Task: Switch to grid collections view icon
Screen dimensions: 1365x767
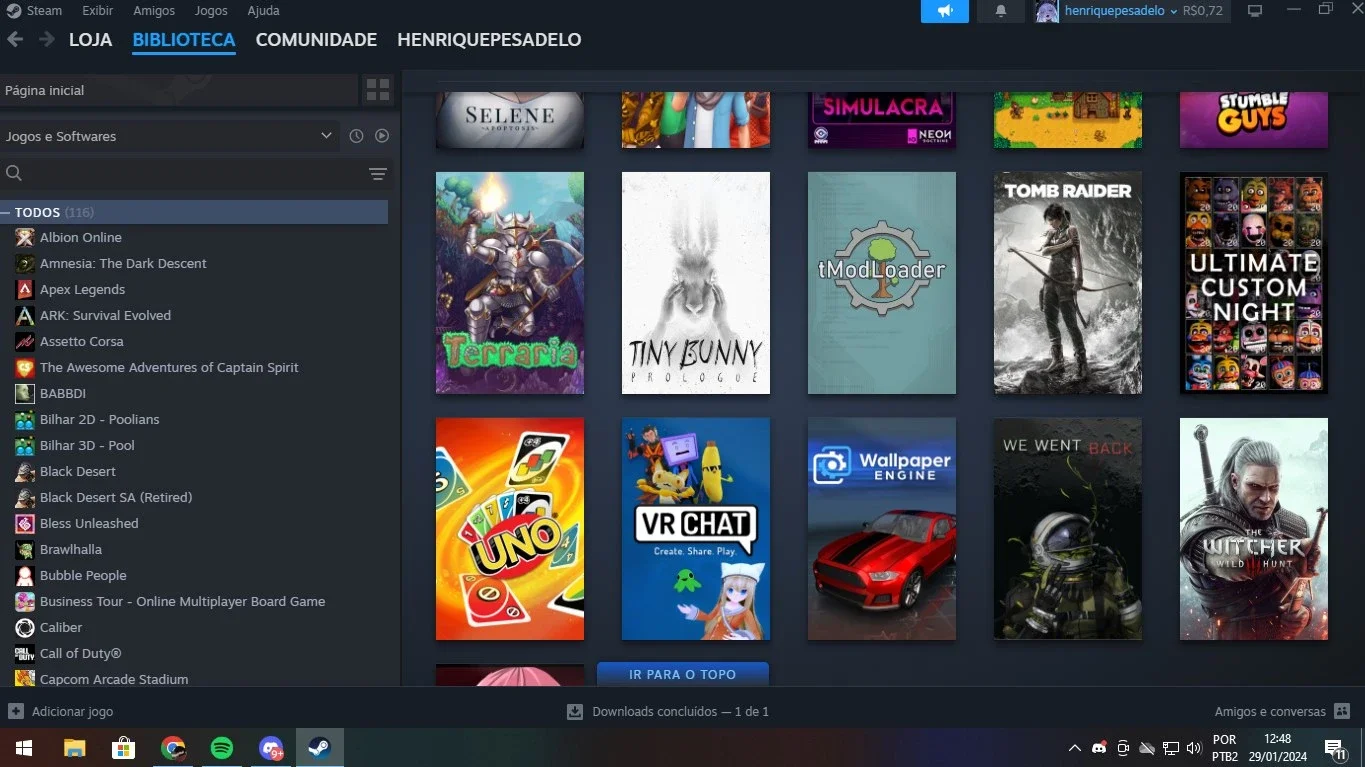Action: tap(378, 90)
